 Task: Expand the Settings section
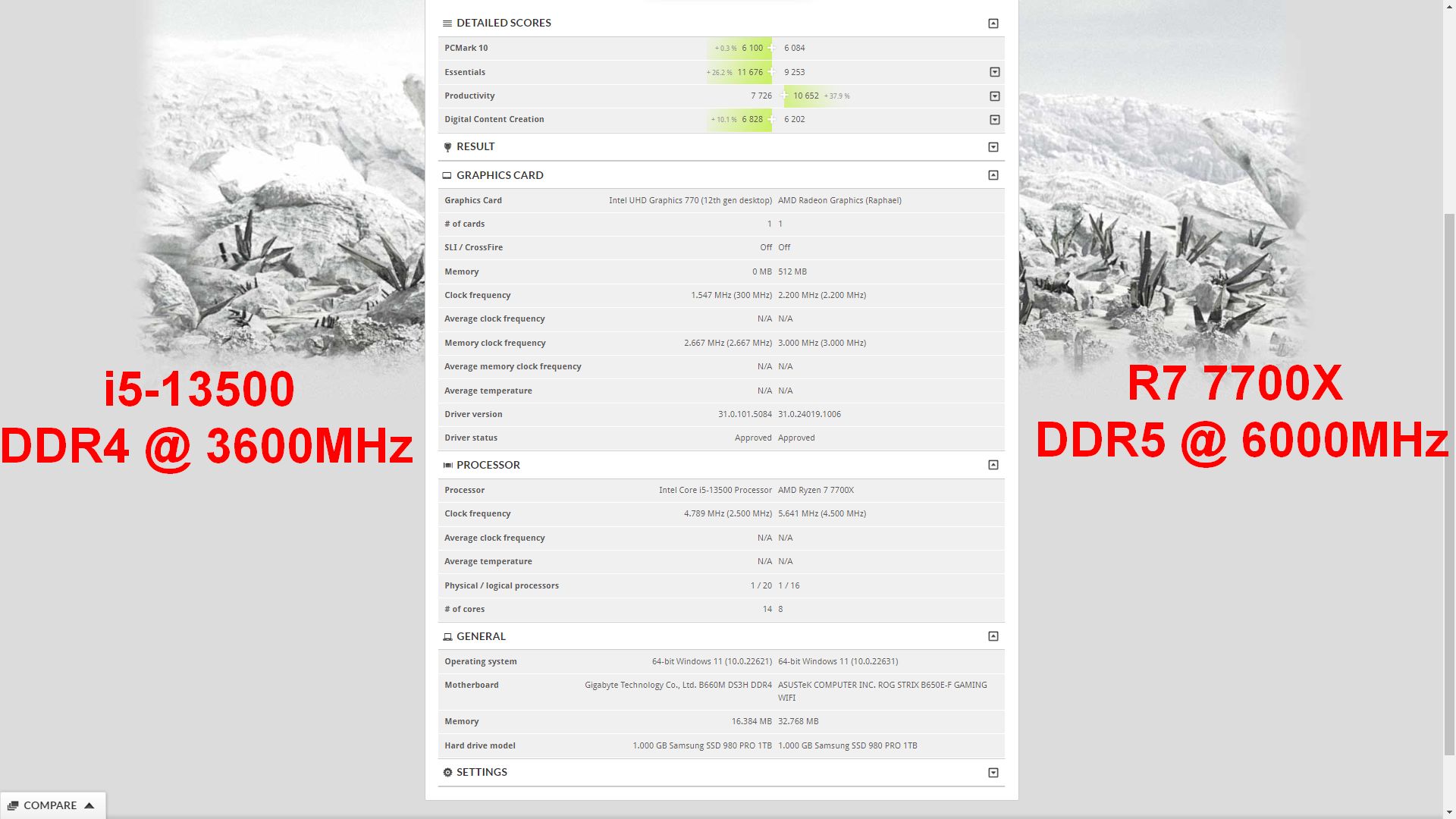(x=993, y=773)
